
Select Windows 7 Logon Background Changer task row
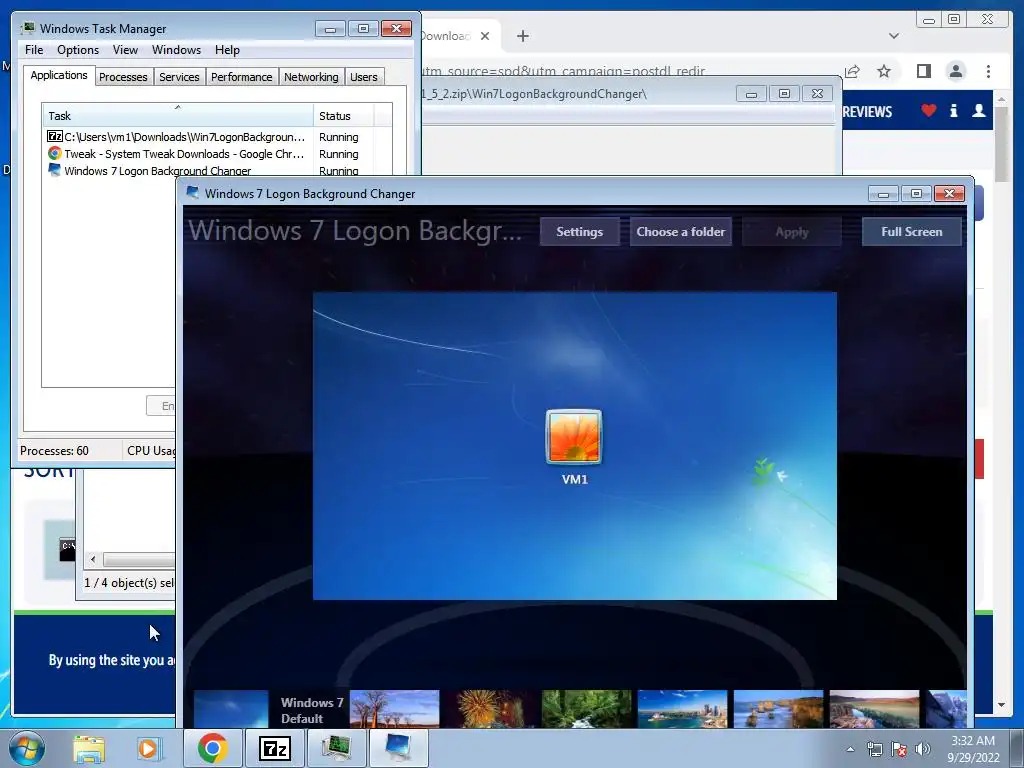216,170
